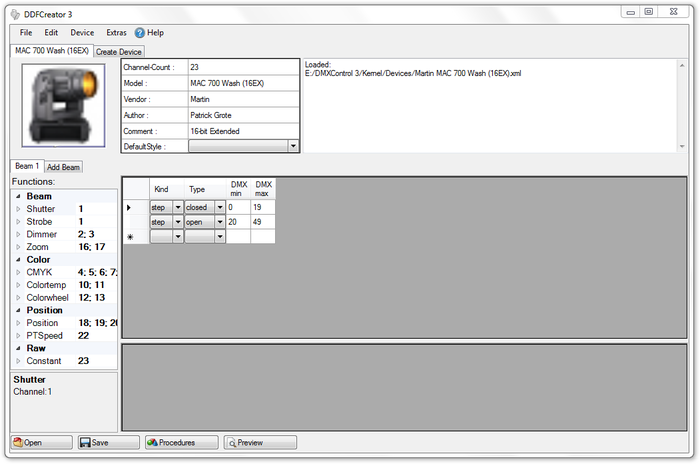Expand the Shutter function tree item
This screenshot has width=700, height=464.
tap(18, 209)
